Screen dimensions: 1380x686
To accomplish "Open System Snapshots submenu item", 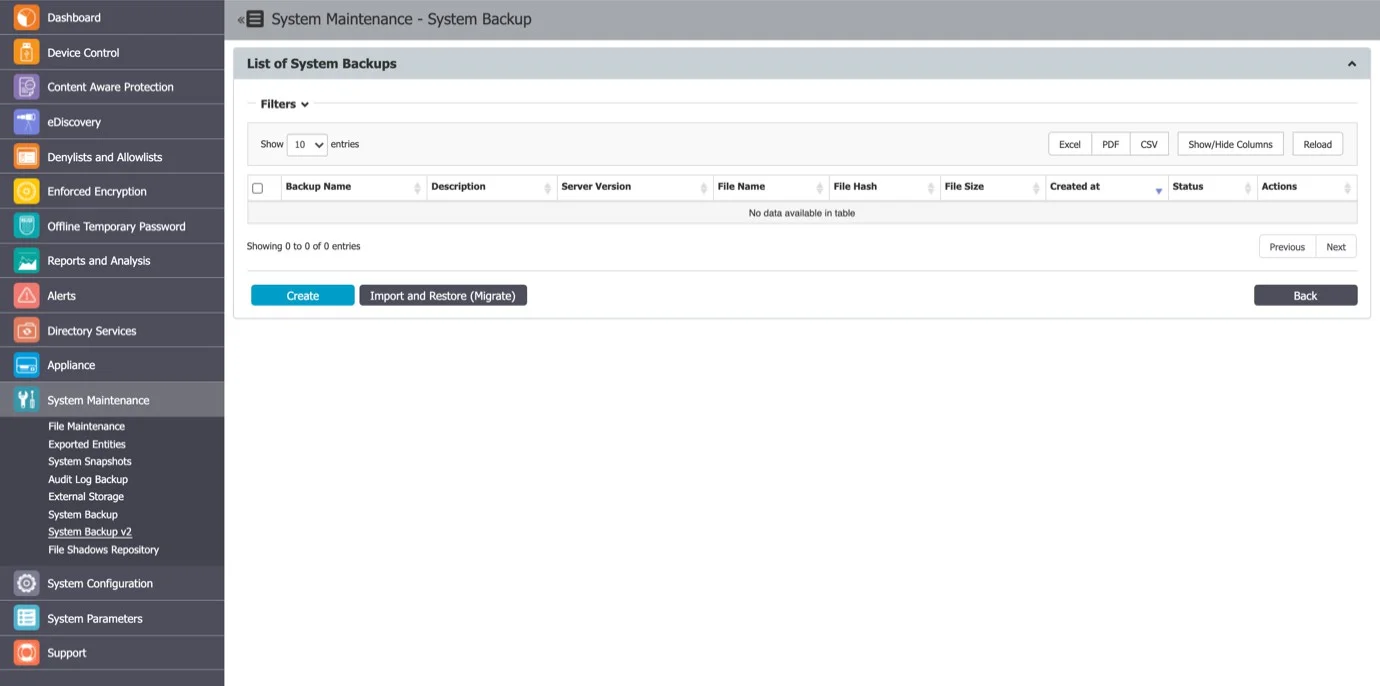I will click(x=90, y=461).
